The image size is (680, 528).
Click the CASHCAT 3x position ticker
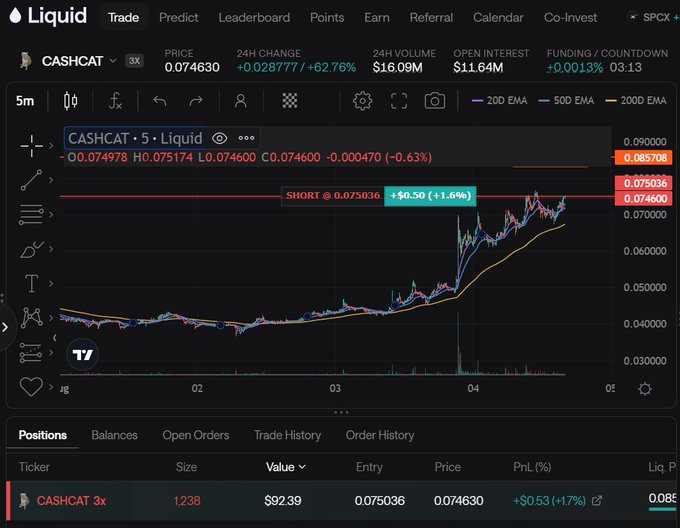[71, 501]
